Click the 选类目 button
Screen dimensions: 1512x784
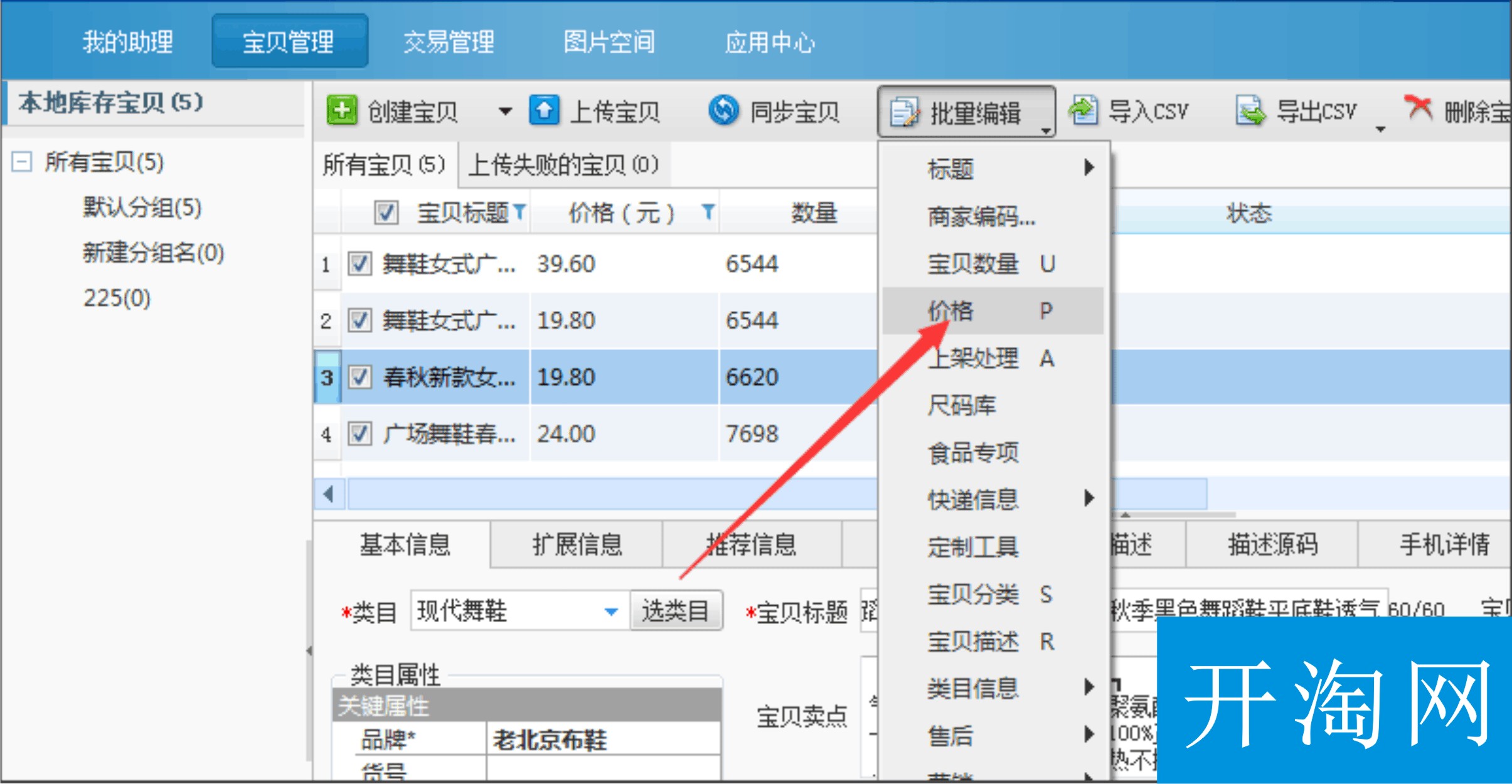(x=676, y=610)
